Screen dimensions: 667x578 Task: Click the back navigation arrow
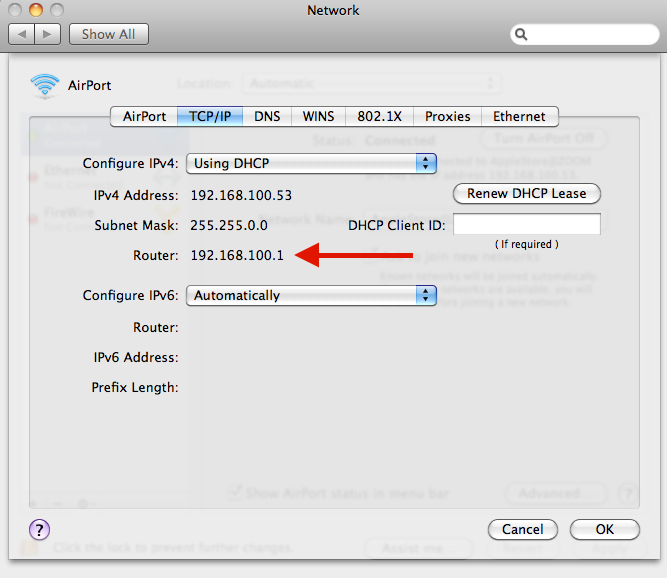22,34
